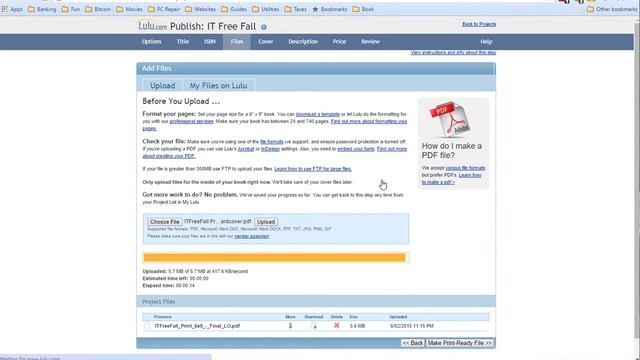Click the page vertical scrollbar

(637, 180)
